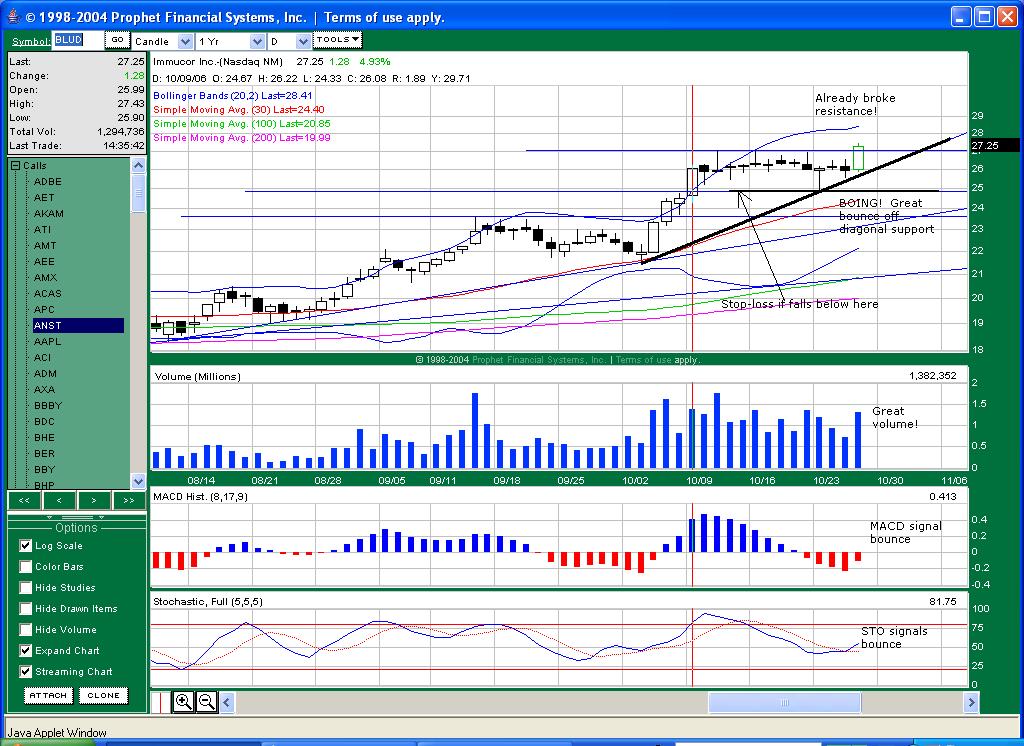Click the Stochastic, Full (5,5,5) label
Viewport: 1024px width, 746px height.
click(208, 602)
